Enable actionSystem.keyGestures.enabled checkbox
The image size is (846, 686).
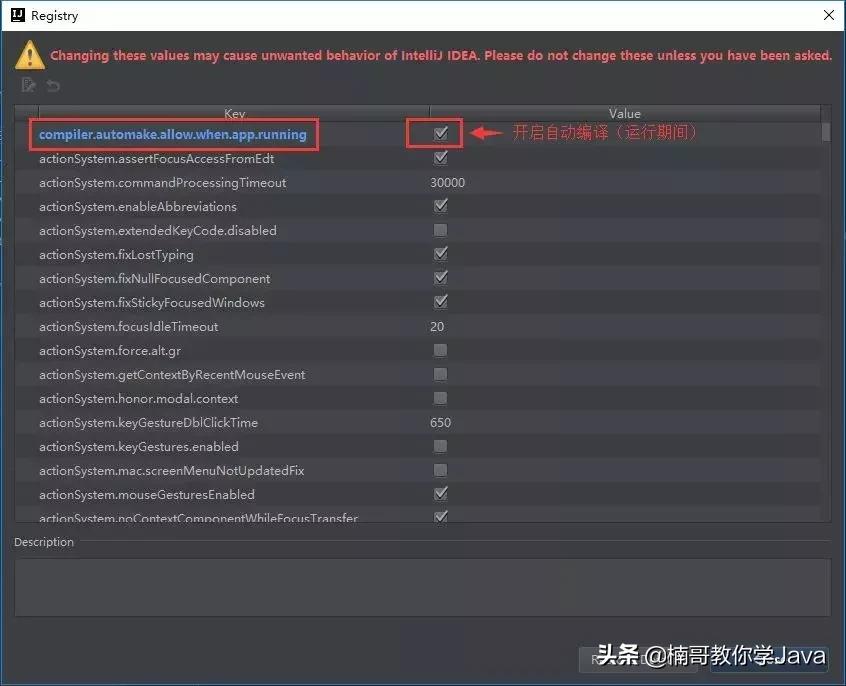click(x=441, y=446)
